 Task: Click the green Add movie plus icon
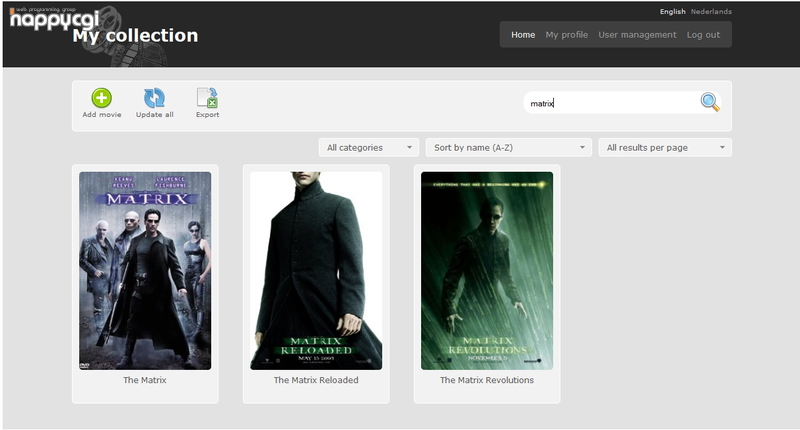(102, 97)
